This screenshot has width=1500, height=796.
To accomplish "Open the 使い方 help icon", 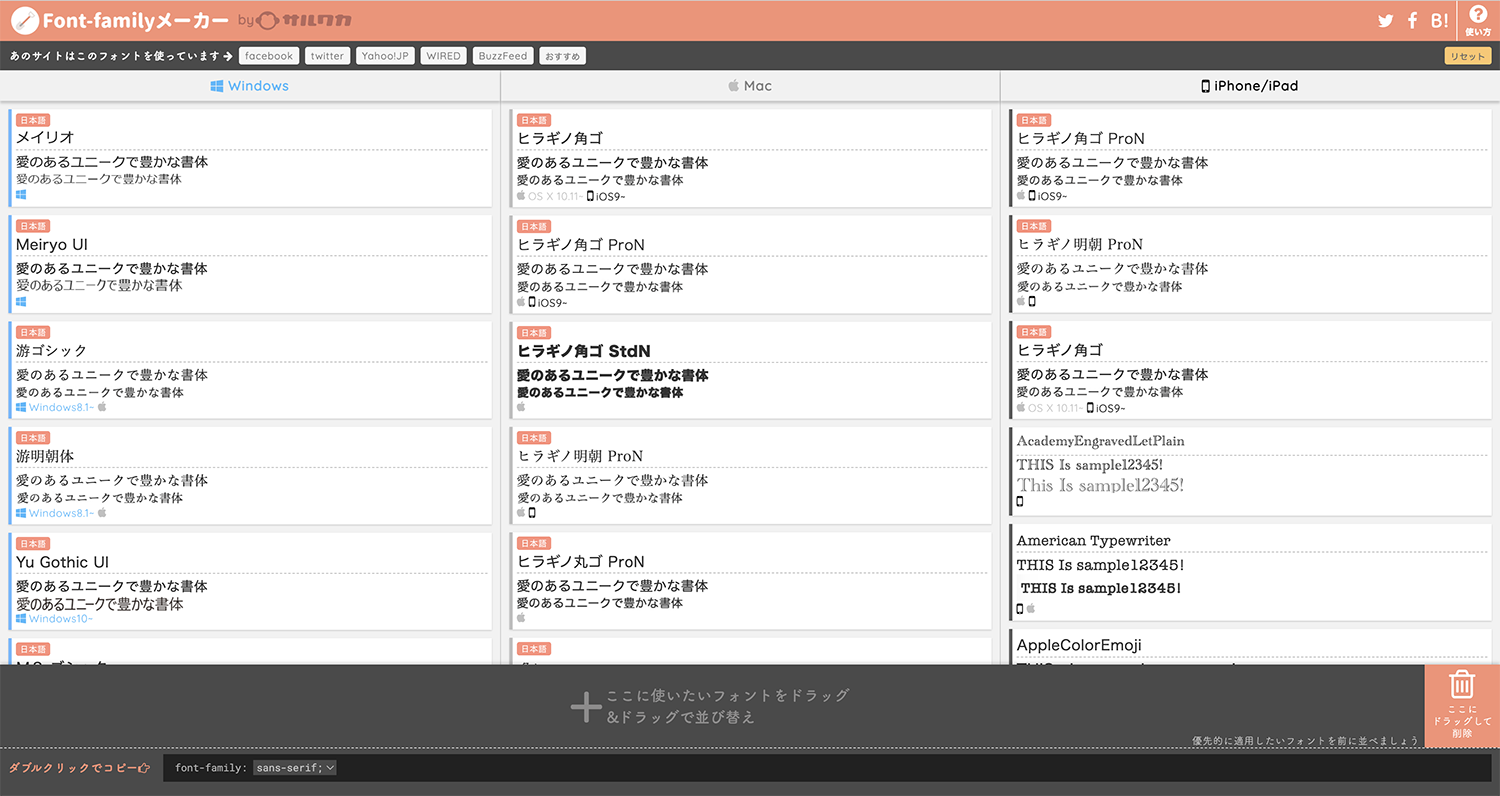I will tap(1479, 20).
